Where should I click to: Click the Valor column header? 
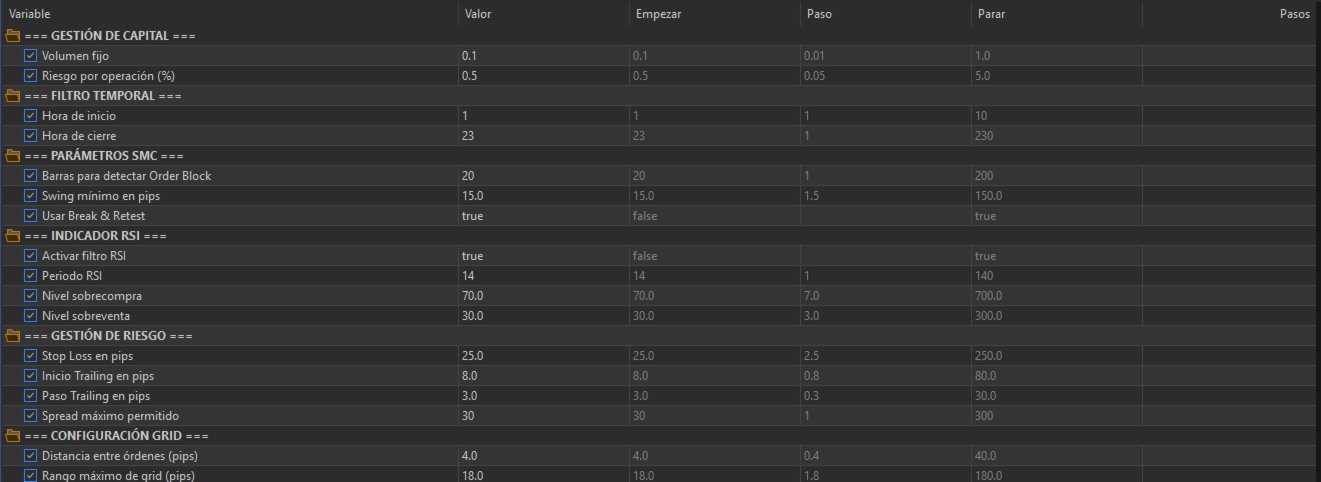tap(476, 14)
